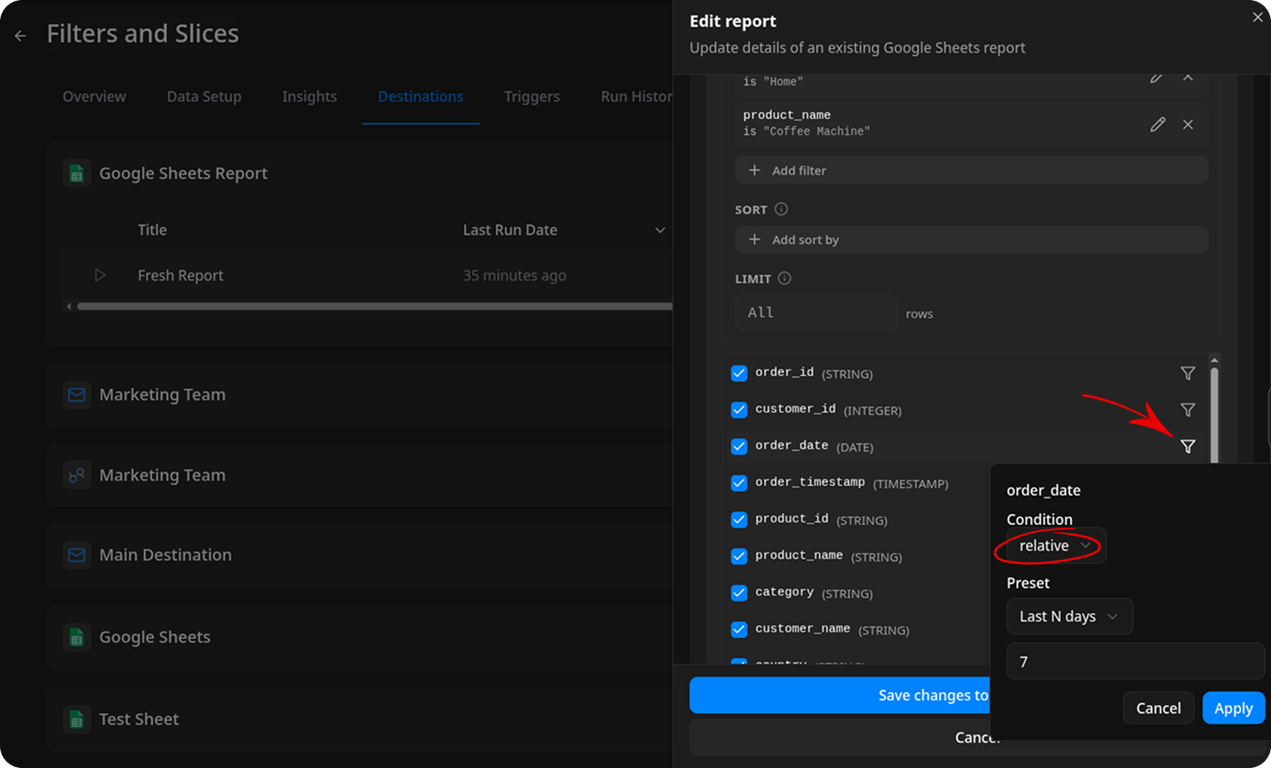Expand the first Marketing Team destination
Image resolution: width=1271 pixels, height=768 pixels.
360,395
